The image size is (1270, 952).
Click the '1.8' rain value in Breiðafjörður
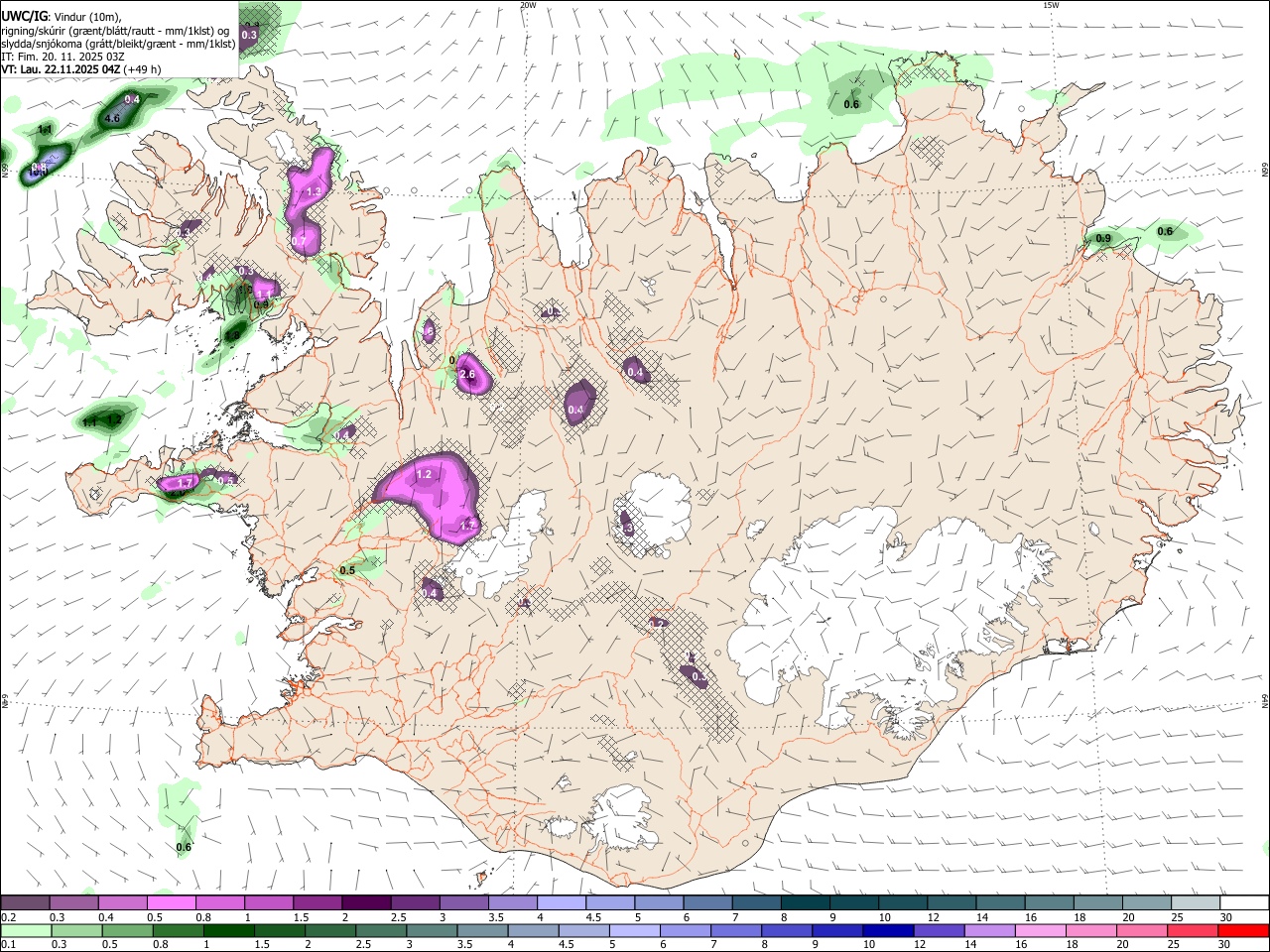pos(234,335)
